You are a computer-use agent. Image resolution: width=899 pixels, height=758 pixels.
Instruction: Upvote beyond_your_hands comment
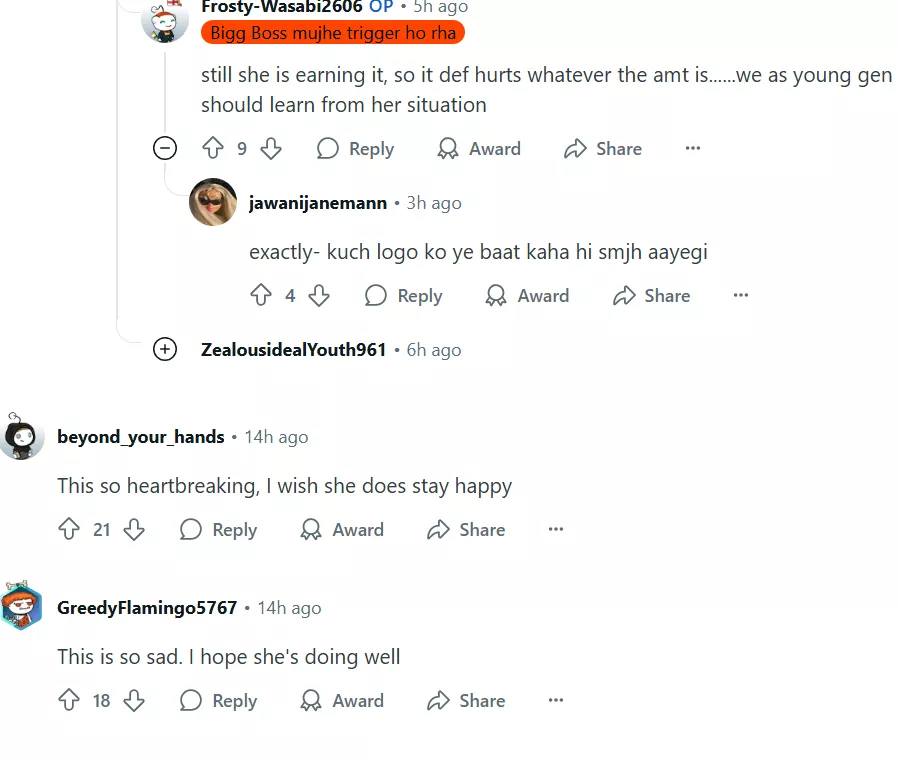click(x=69, y=530)
